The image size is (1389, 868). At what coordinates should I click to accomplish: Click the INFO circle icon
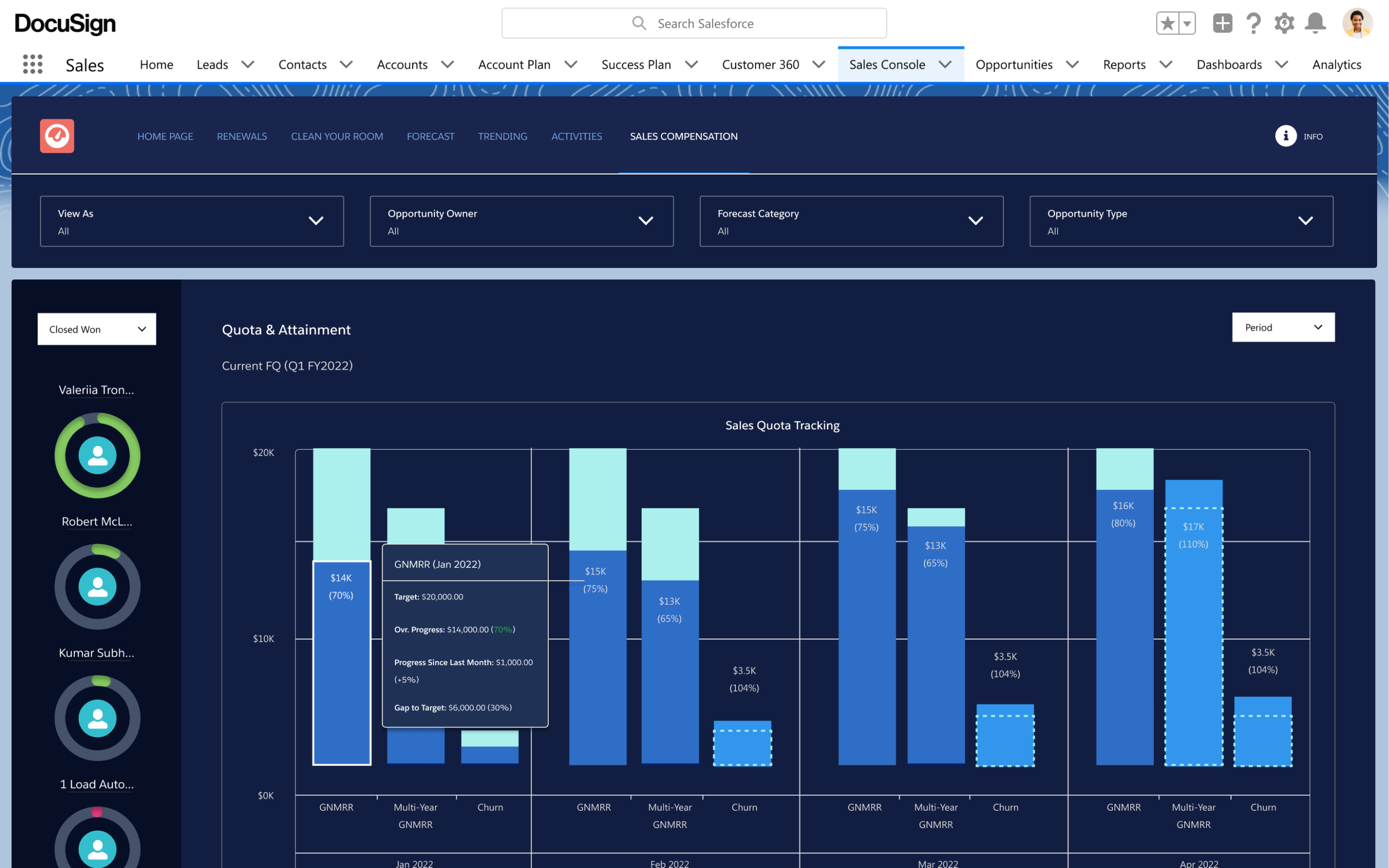(x=1286, y=136)
